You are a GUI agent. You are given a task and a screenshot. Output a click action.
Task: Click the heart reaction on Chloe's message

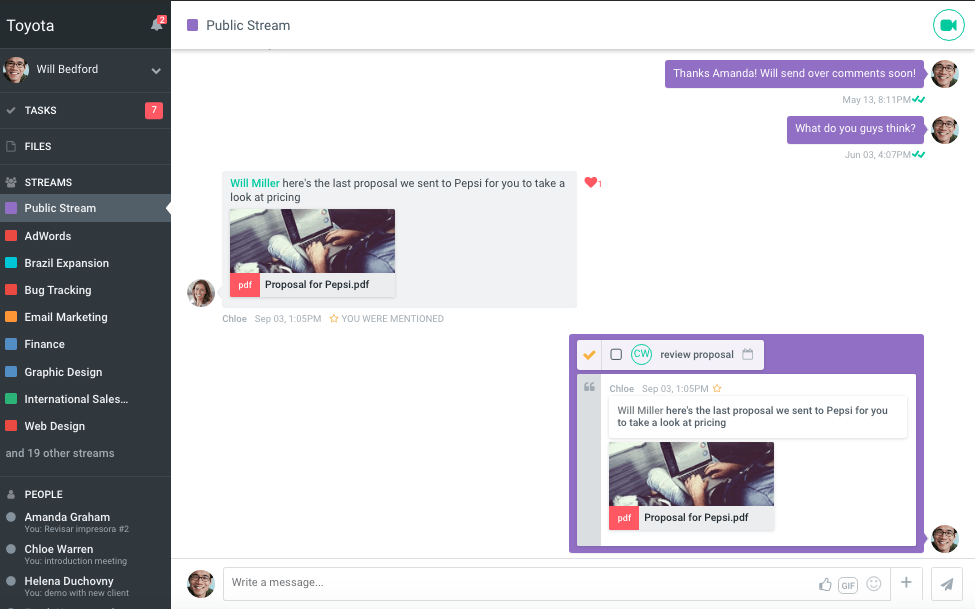591,182
